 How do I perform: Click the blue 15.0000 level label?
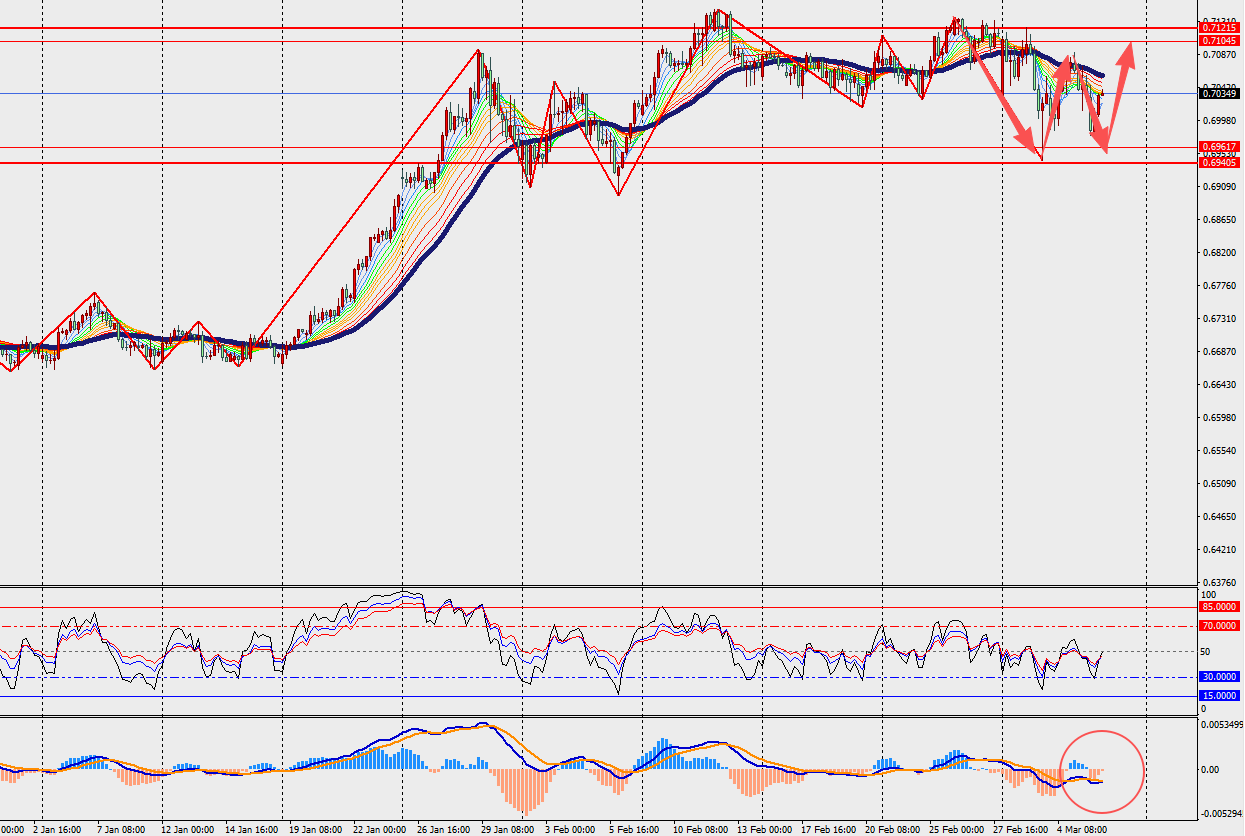tap(1220, 696)
